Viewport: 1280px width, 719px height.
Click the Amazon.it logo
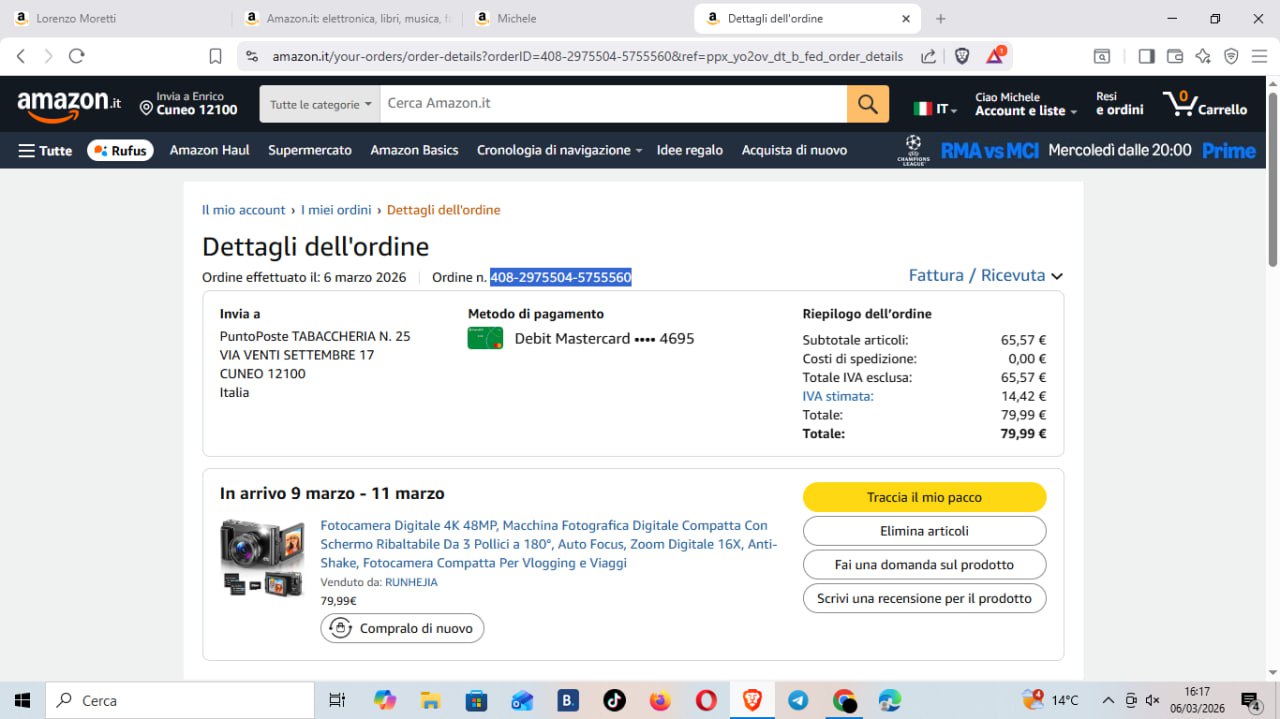[69, 104]
